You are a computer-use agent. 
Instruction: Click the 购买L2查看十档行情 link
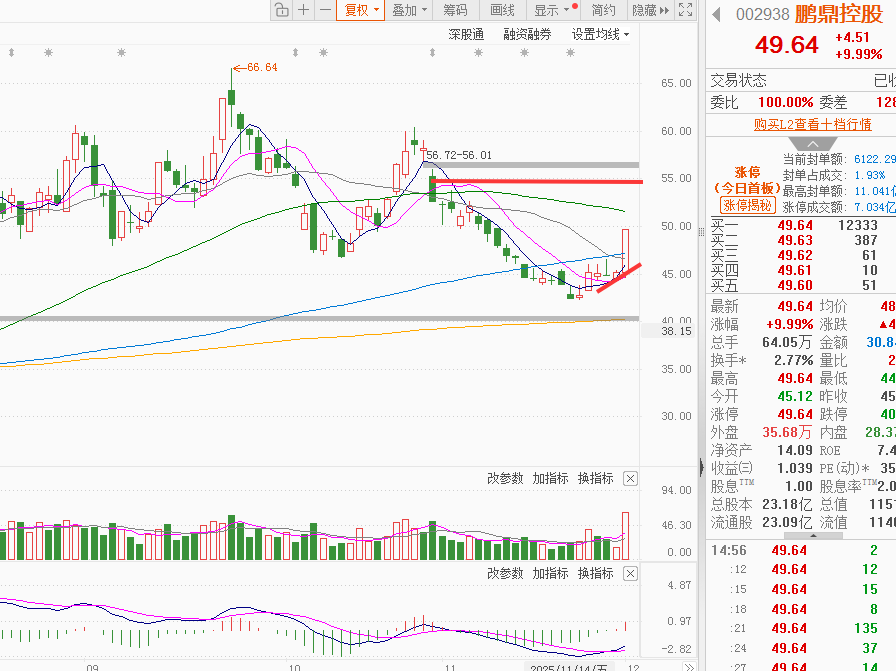coord(813,124)
